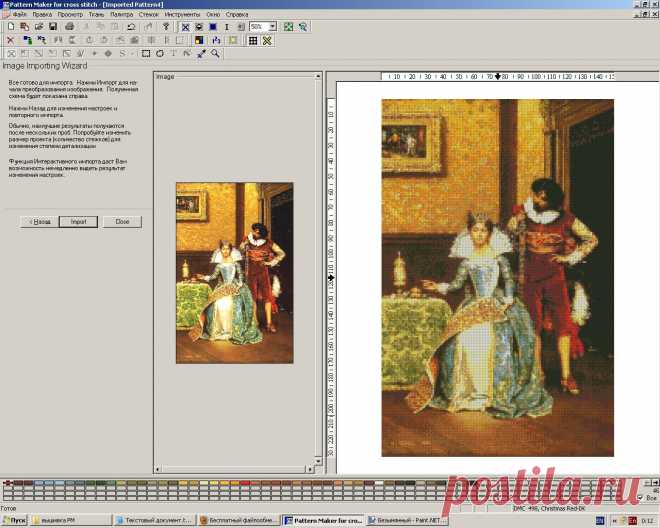Click the image panel vertical scrollbar down arrow
660x528 pixels.
pyautogui.click(x=318, y=461)
